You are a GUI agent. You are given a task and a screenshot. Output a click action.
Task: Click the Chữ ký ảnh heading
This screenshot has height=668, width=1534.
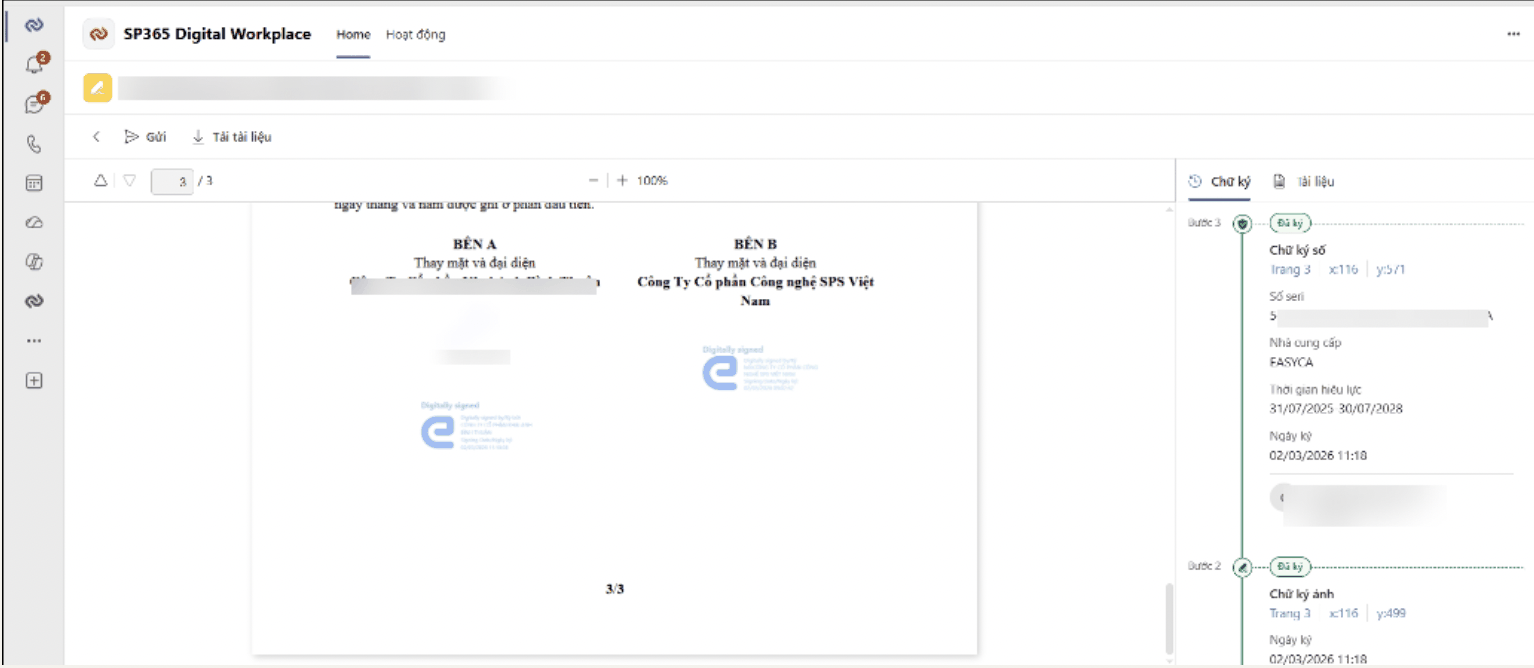pyautogui.click(x=1302, y=594)
